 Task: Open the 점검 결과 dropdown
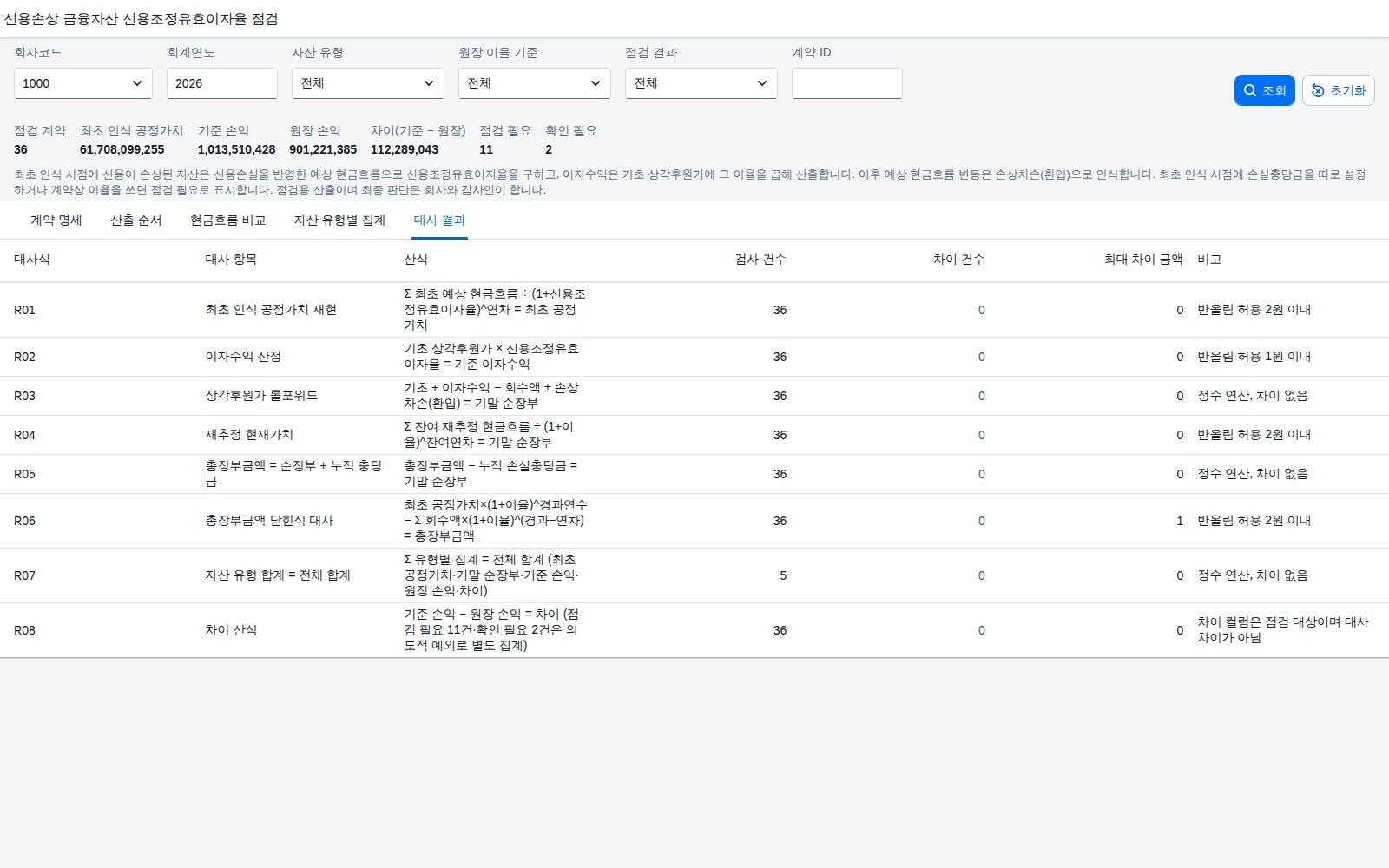pos(701,83)
